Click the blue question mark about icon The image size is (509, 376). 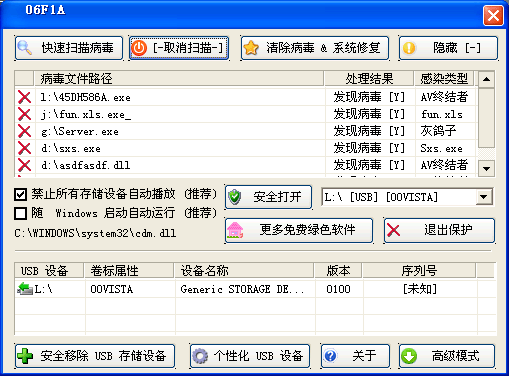click(x=330, y=356)
